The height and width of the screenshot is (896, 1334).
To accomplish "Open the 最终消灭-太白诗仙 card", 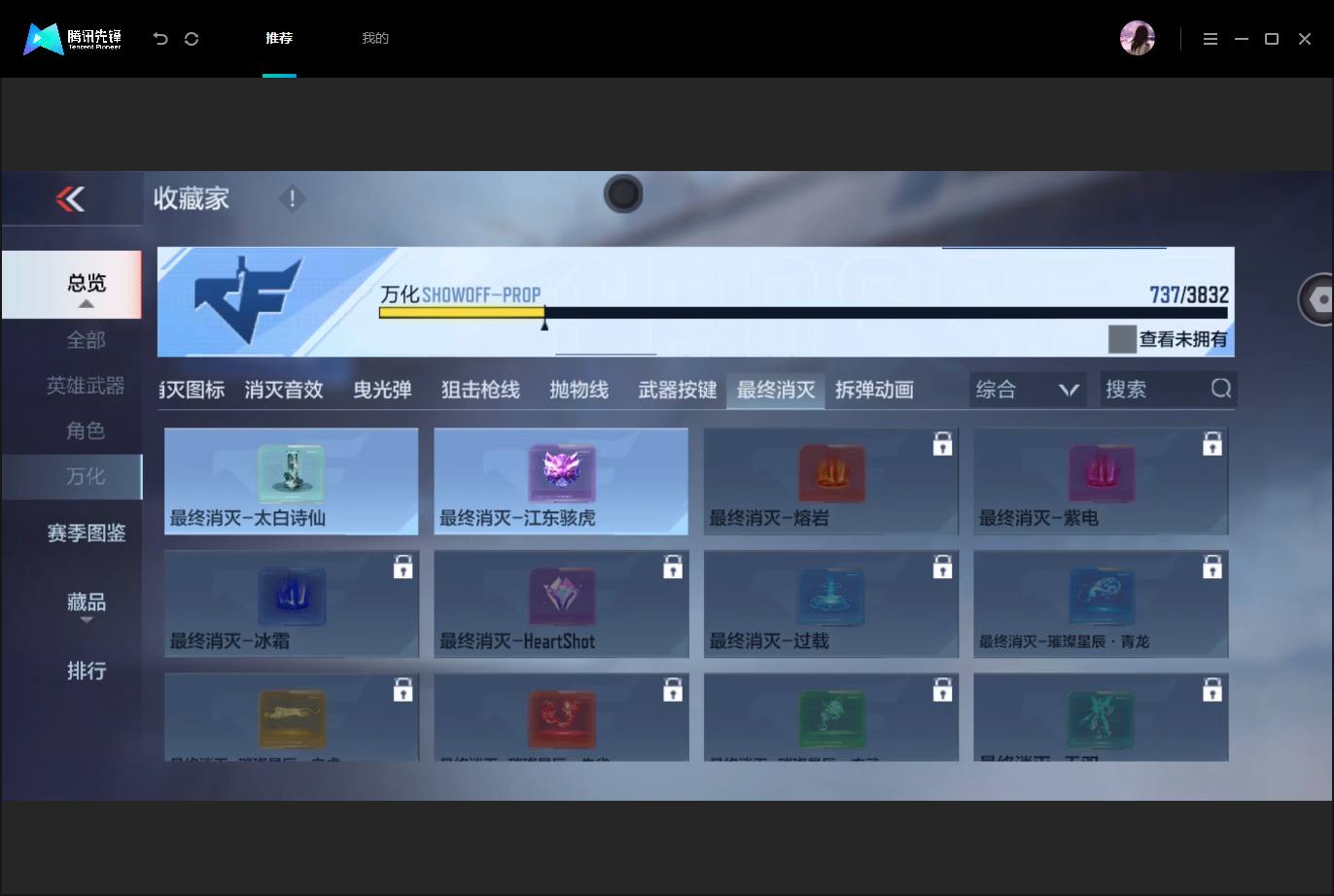I will click(x=292, y=481).
